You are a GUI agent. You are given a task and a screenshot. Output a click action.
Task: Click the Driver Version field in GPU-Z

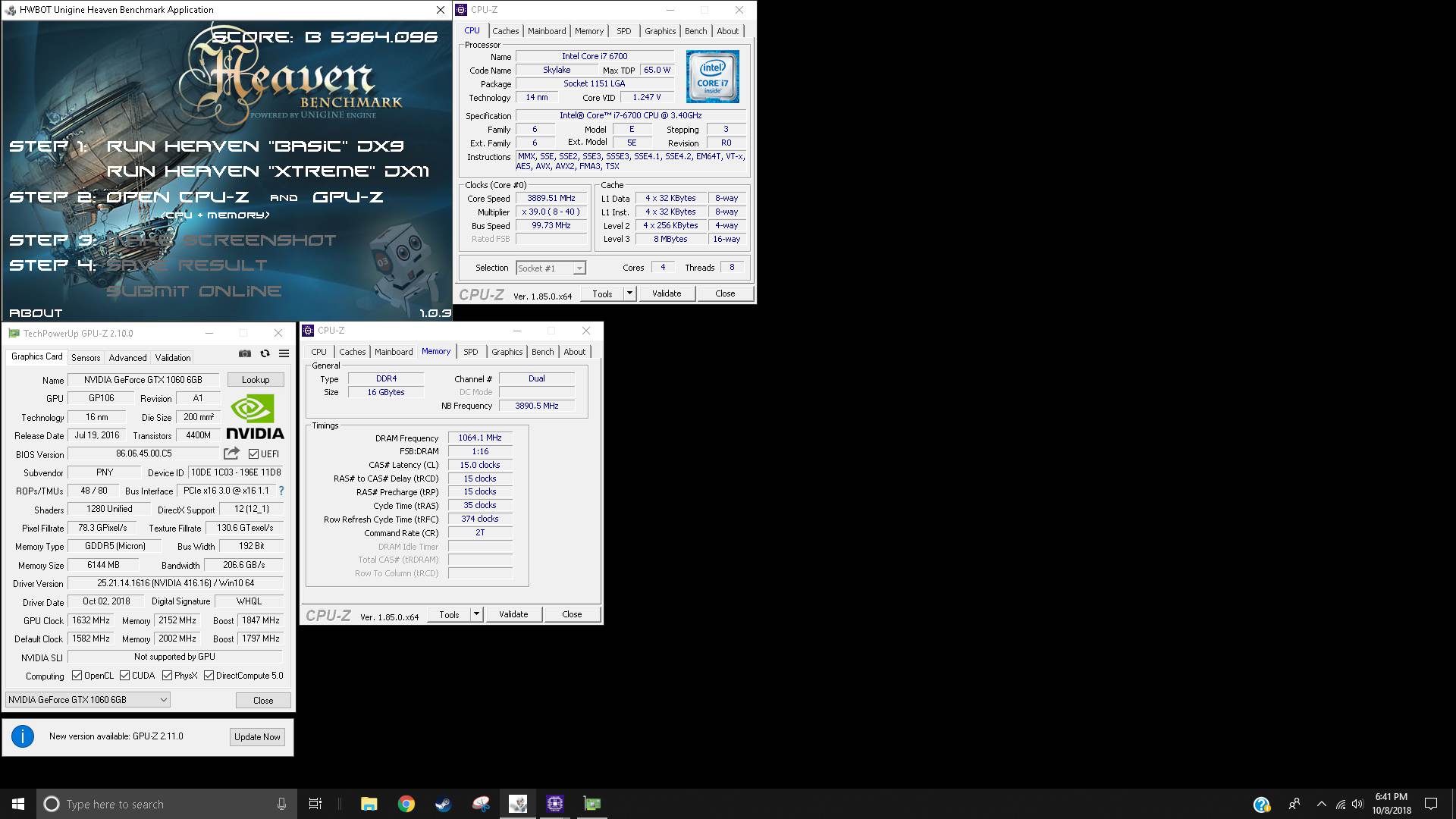coord(175,583)
